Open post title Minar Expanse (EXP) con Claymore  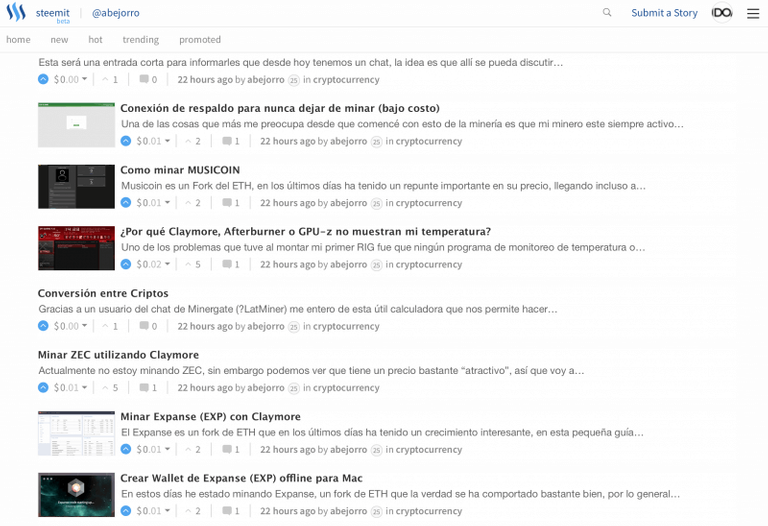pos(211,417)
